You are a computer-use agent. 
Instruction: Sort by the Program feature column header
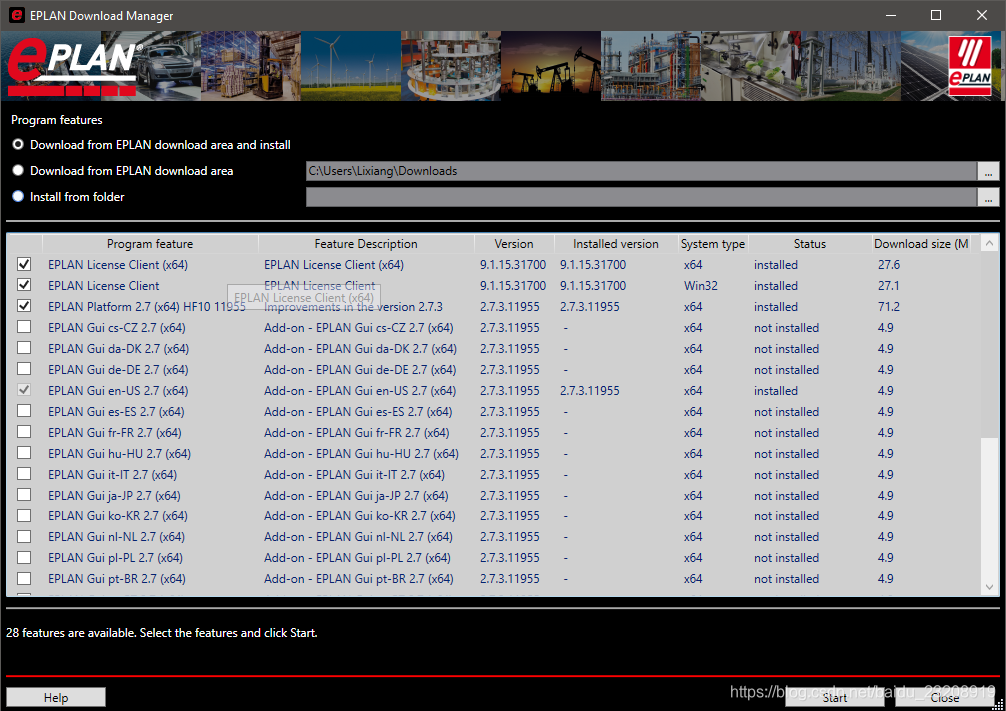coord(150,244)
